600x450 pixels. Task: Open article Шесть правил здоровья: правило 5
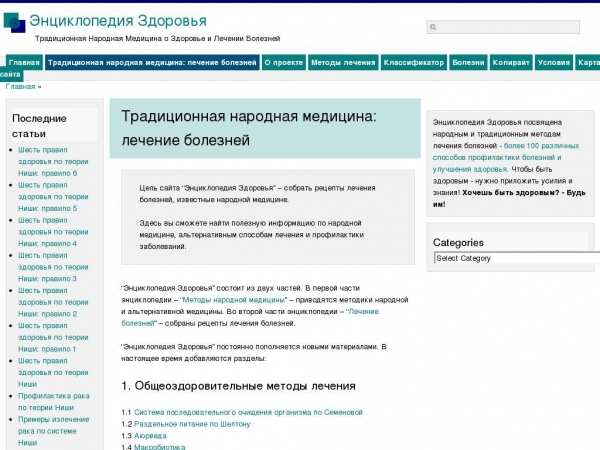pyautogui.click(x=53, y=197)
